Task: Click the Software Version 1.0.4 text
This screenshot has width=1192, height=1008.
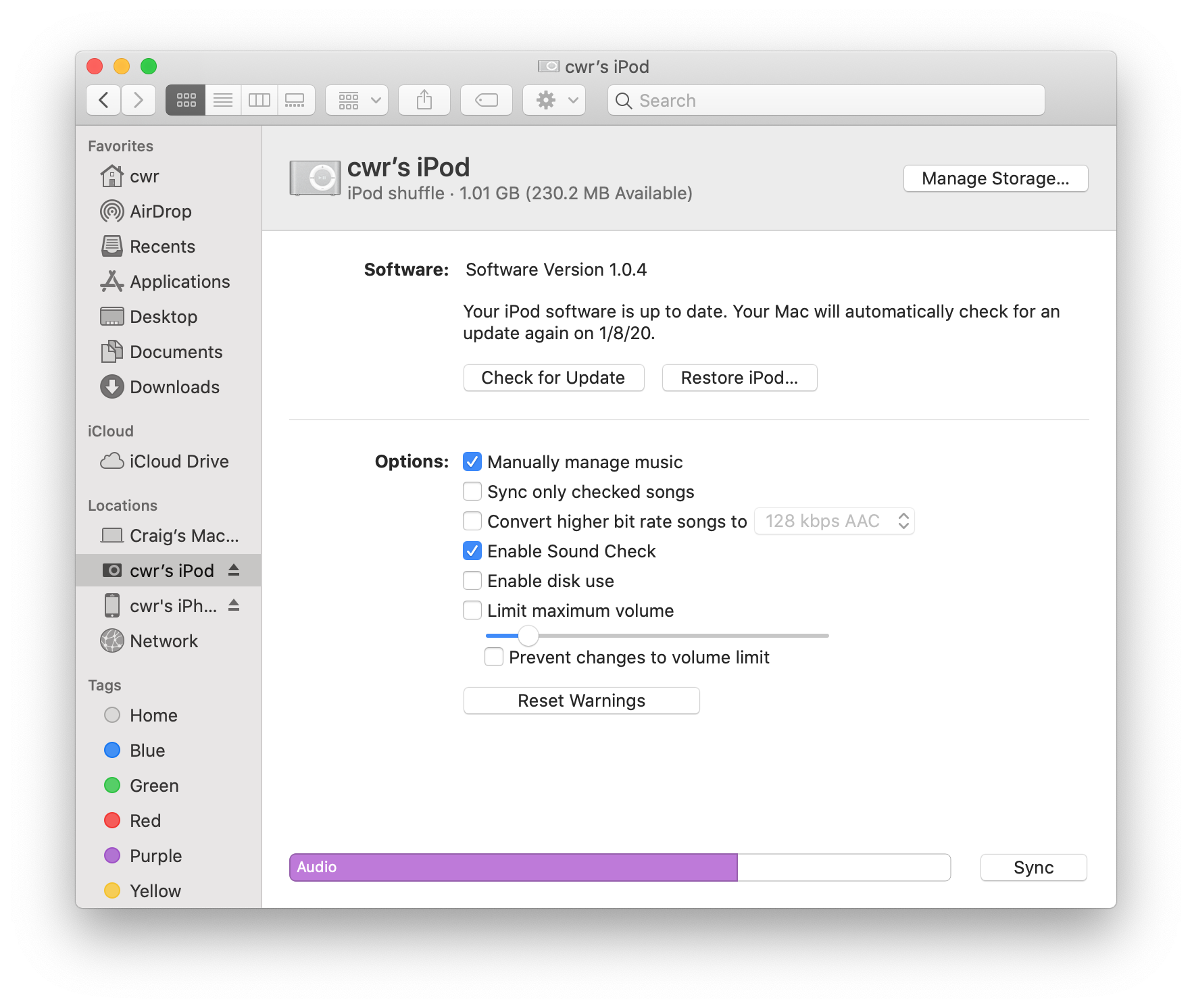Action: click(x=556, y=270)
